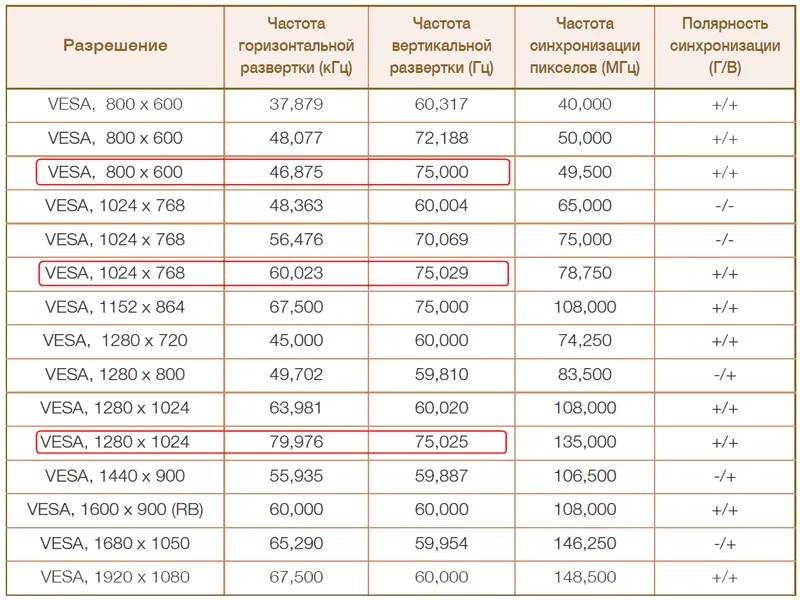Select the 37,879 horizontal frequency value
800x600 pixels.
point(296,105)
